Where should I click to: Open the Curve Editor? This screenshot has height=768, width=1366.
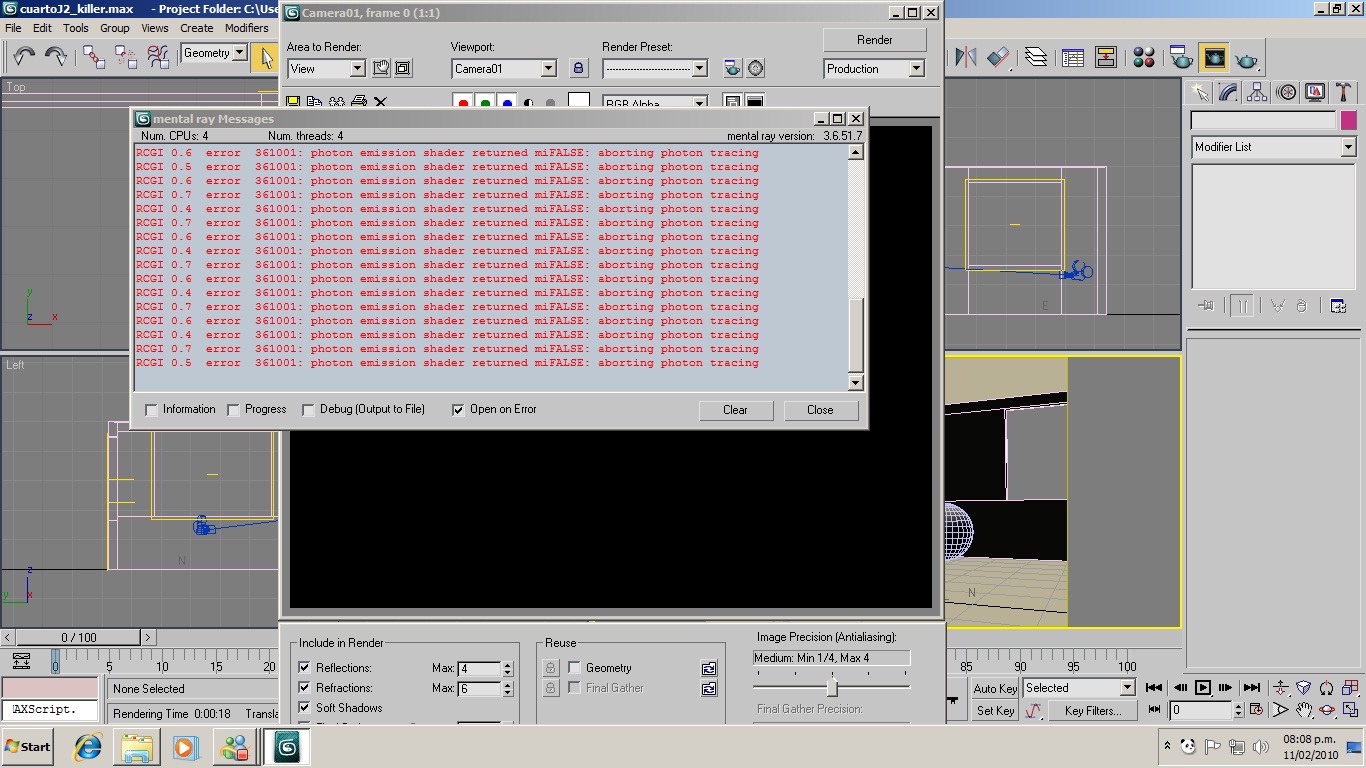[x=1073, y=57]
